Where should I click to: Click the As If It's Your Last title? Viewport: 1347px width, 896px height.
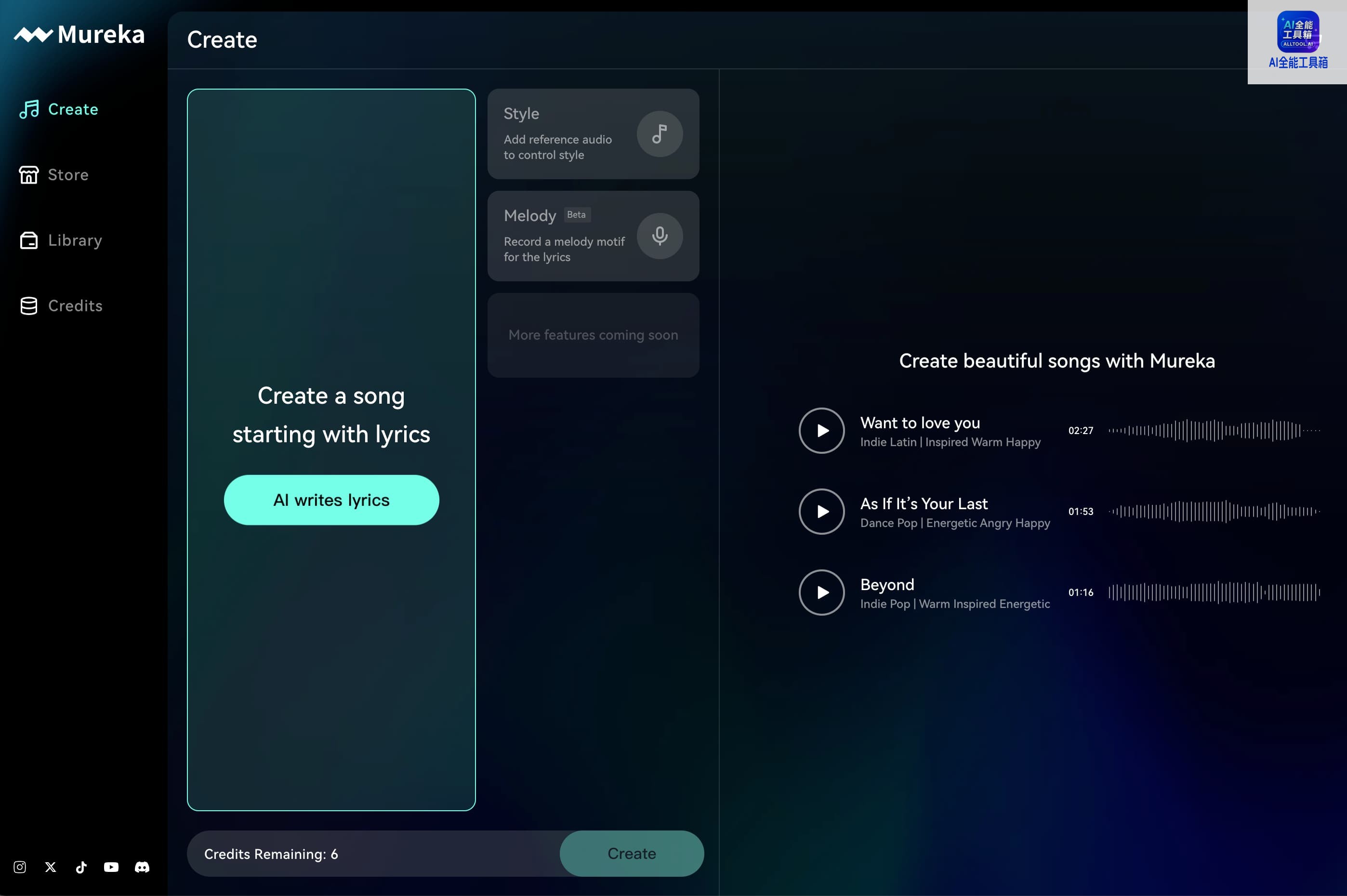pos(924,503)
